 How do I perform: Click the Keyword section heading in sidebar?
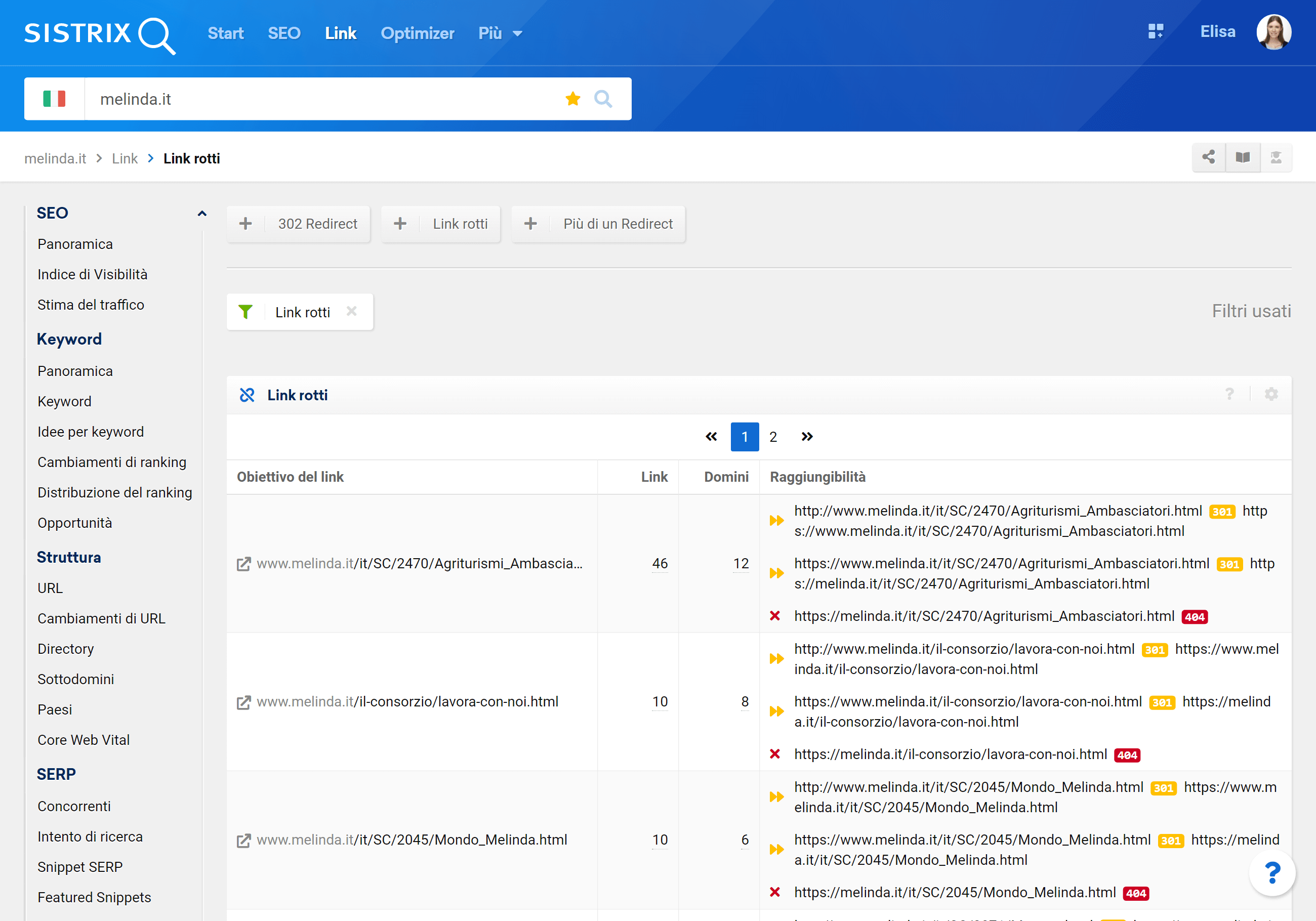point(69,339)
